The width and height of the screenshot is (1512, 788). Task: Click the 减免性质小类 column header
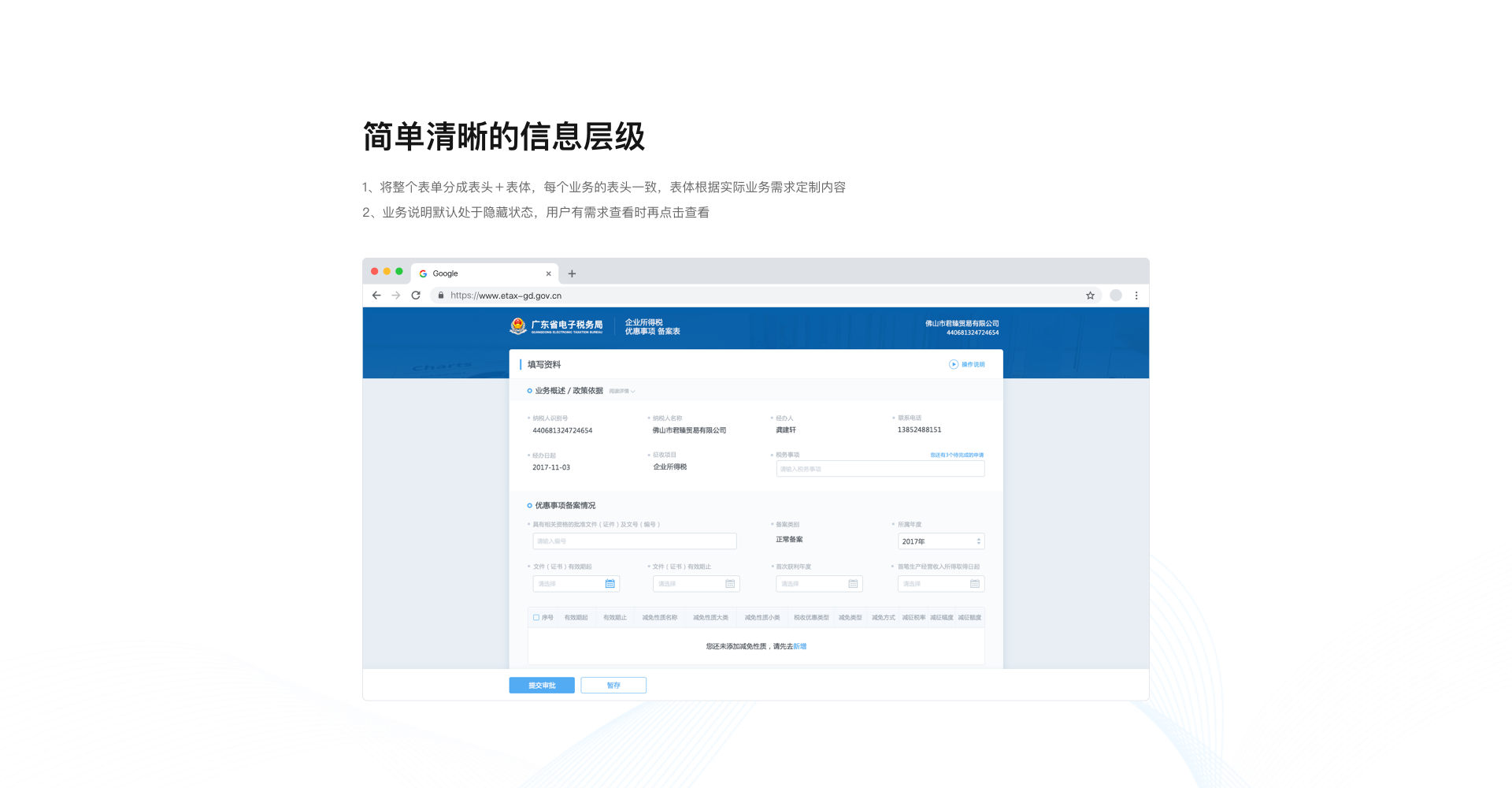point(762,618)
